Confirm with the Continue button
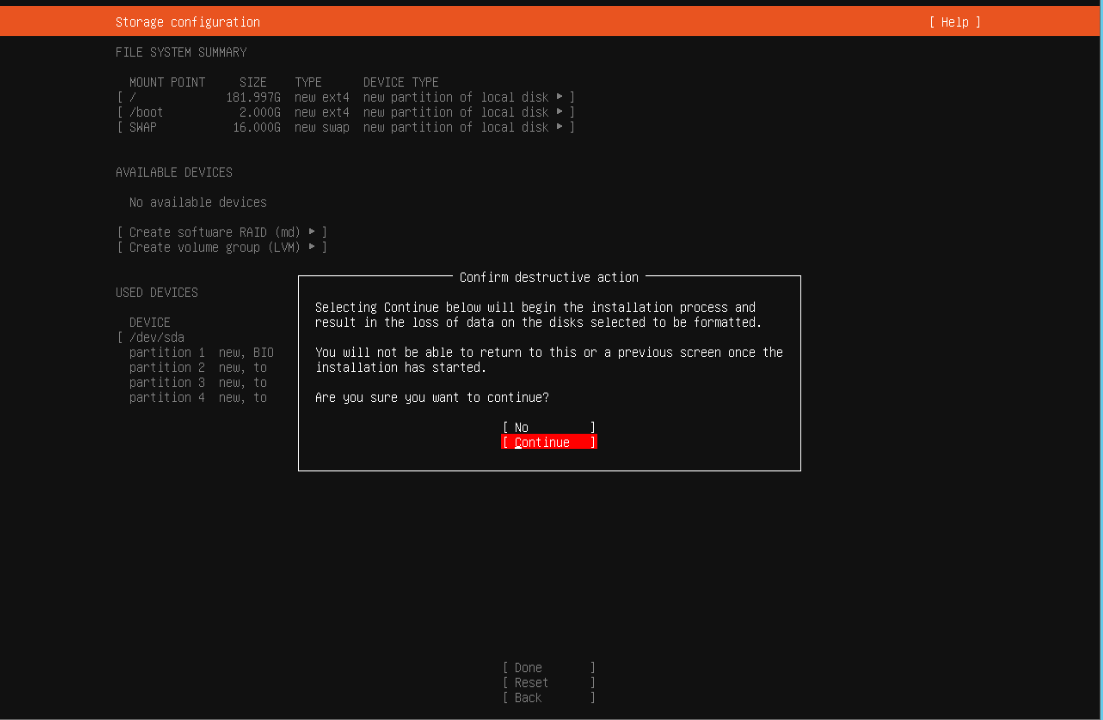 pyautogui.click(x=549, y=442)
